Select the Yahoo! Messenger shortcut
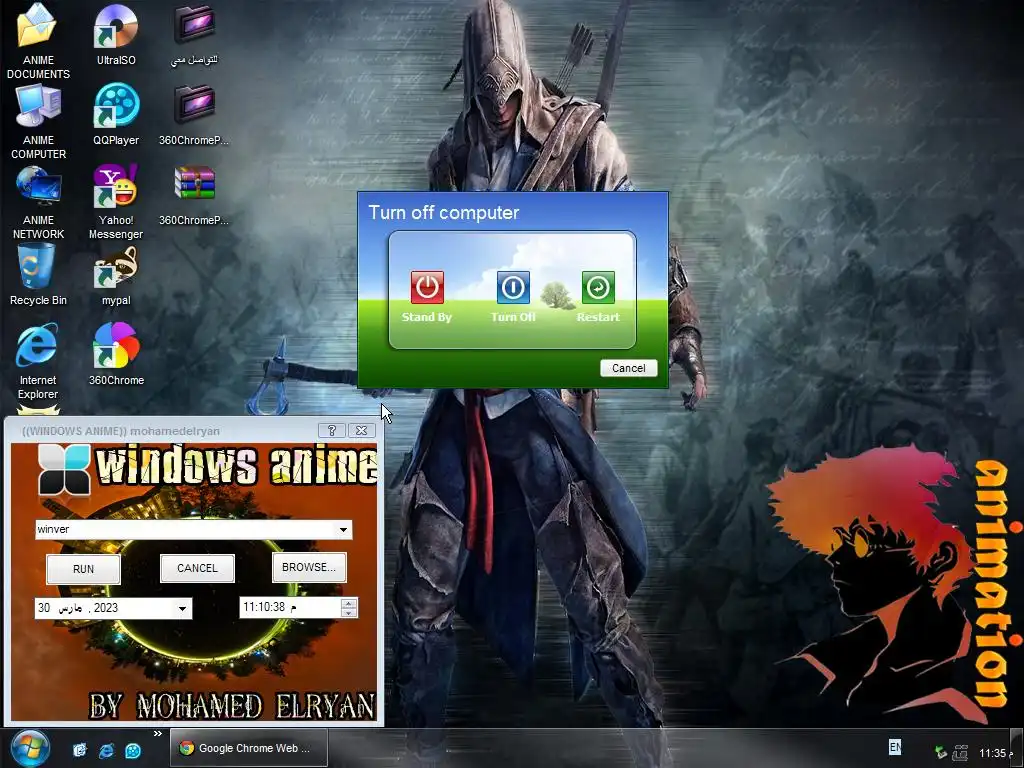The image size is (1024, 768). tap(116, 185)
